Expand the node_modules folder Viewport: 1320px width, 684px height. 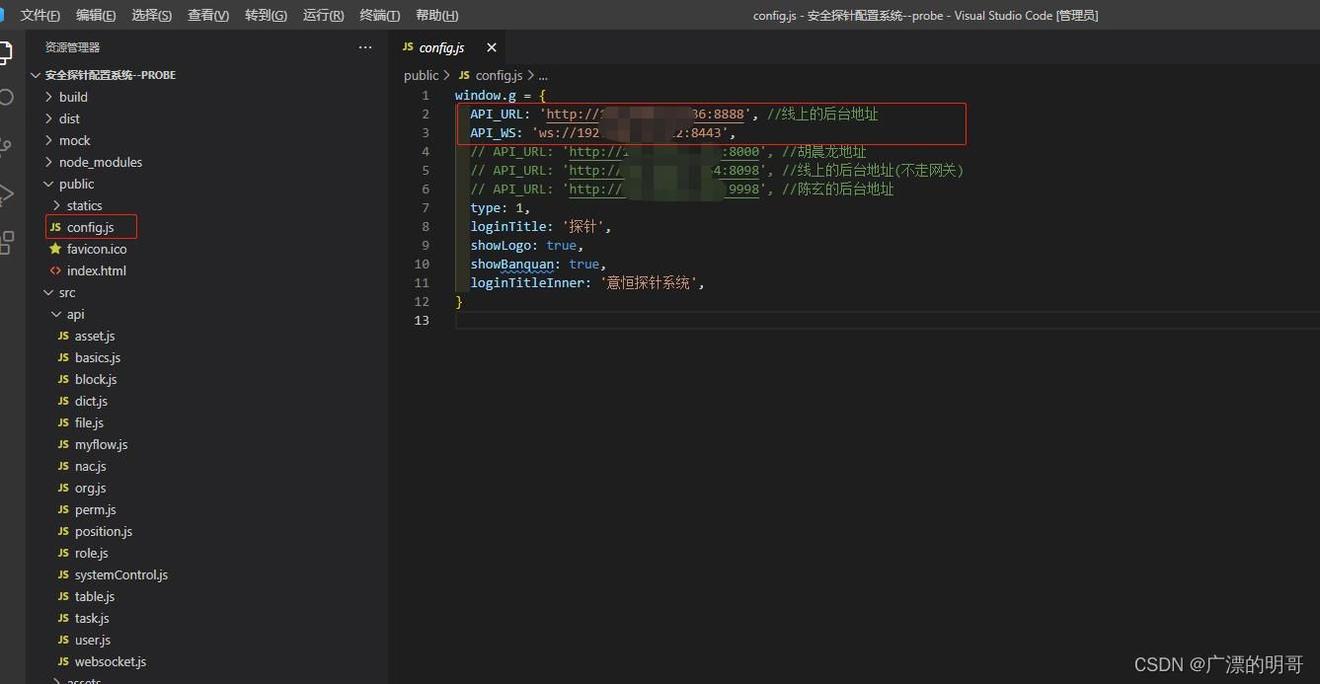click(100, 162)
